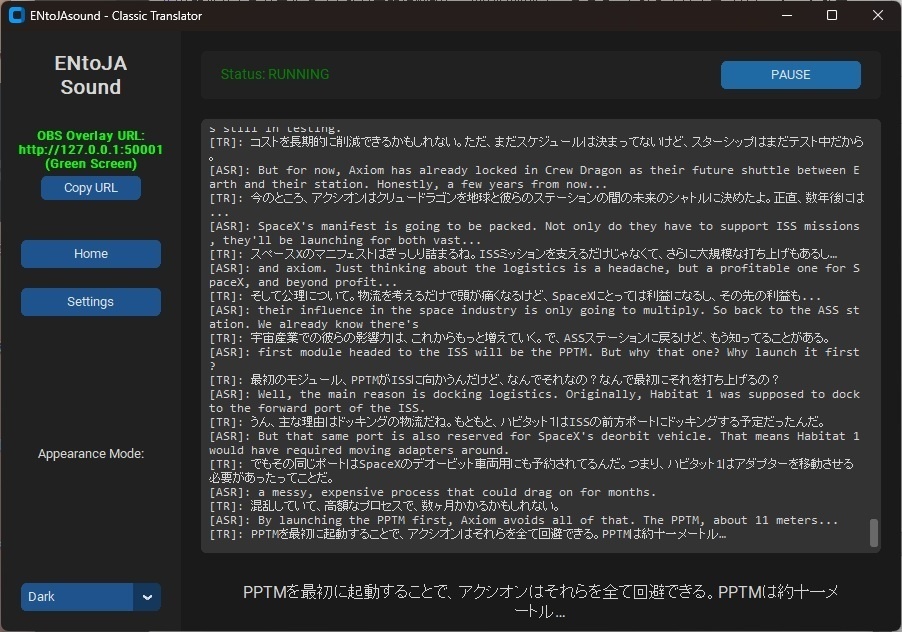Click the ASR line "SpaceX's manifest is going to be packed"
Image resolution: width=902 pixels, height=632 pixels.
pyautogui.click(x=534, y=233)
